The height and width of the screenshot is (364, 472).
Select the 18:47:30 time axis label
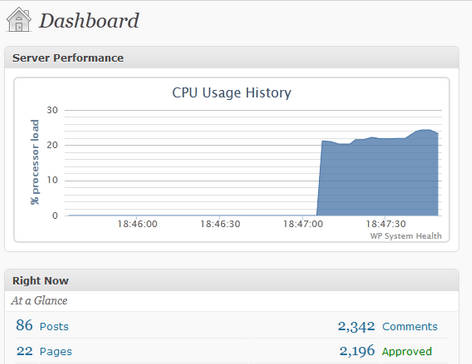[386, 224]
